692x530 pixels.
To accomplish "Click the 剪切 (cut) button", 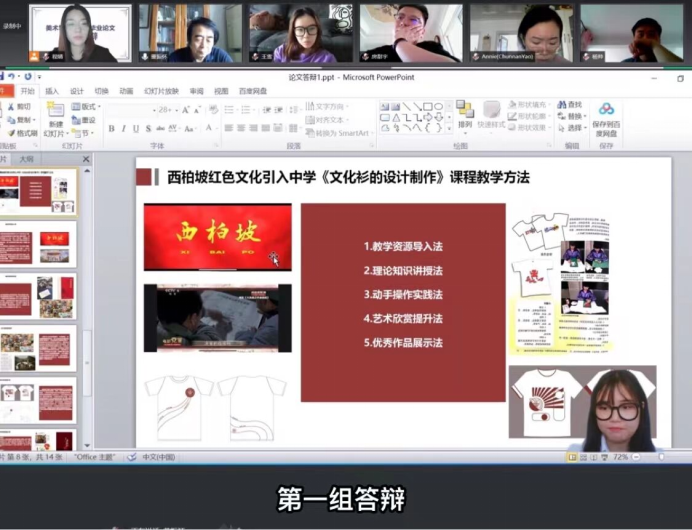I will pos(19,107).
